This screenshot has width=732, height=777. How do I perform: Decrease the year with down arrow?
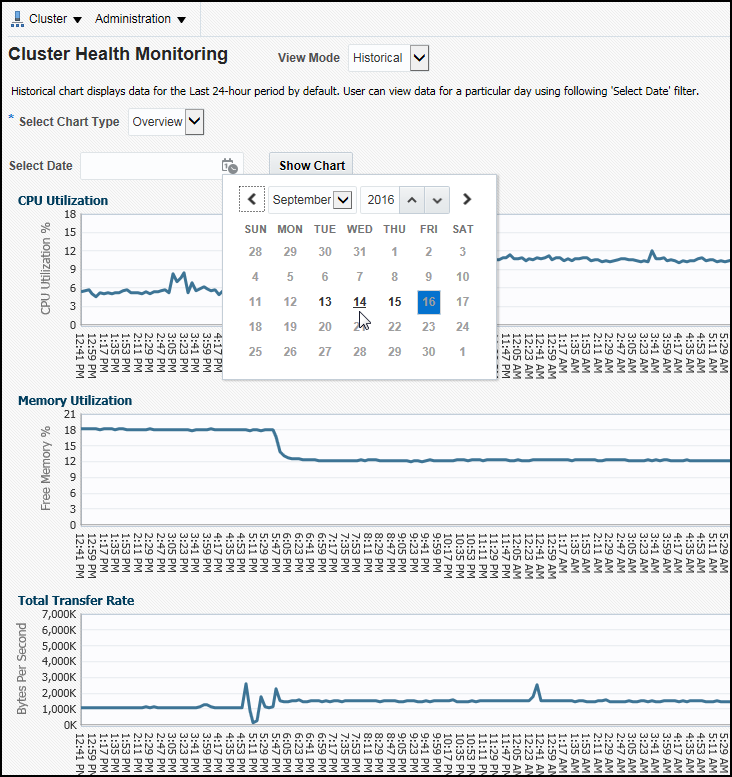[436, 200]
